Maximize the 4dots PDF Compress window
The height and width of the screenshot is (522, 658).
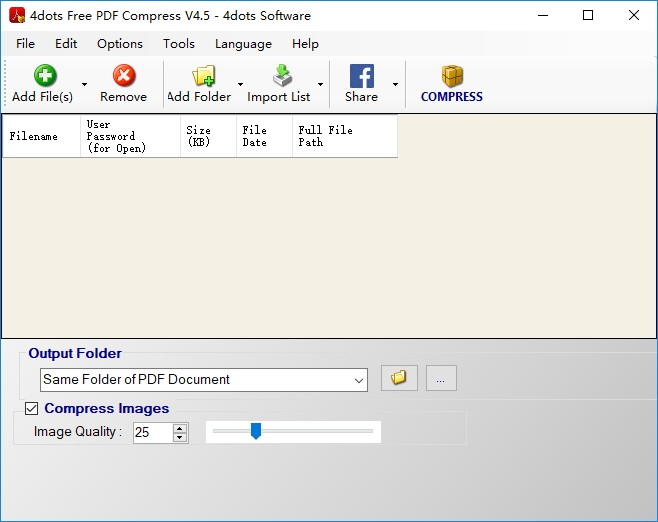tap(588, 16)
